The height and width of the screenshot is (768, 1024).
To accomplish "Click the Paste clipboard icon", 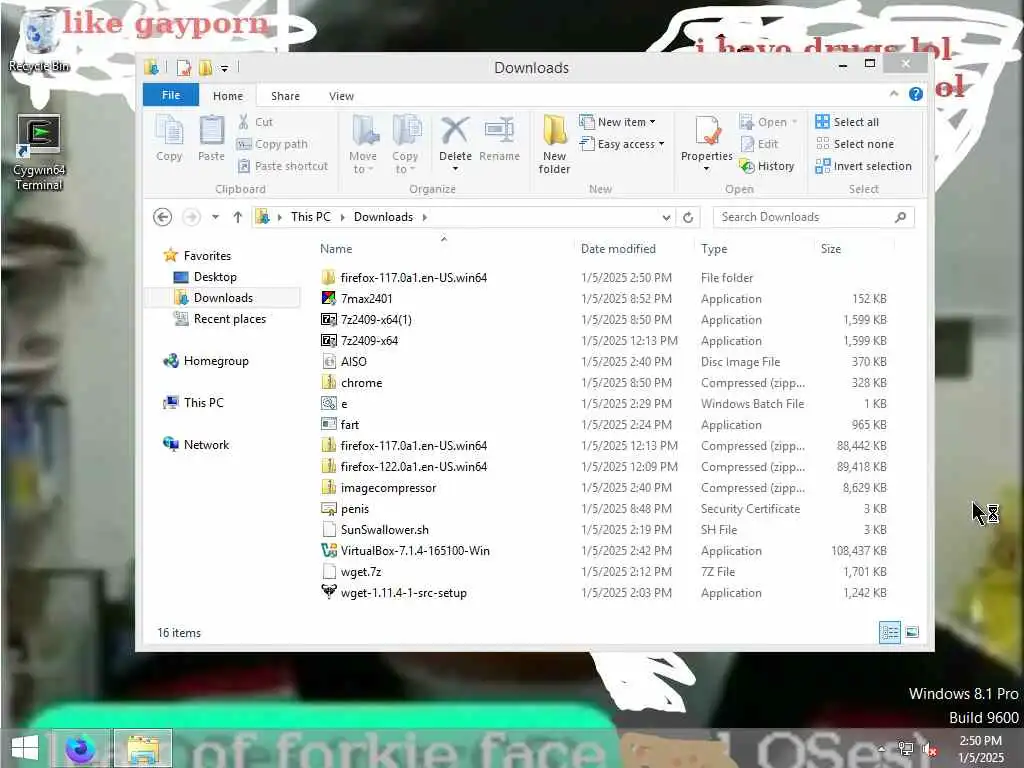I will [x=211, y=138].
